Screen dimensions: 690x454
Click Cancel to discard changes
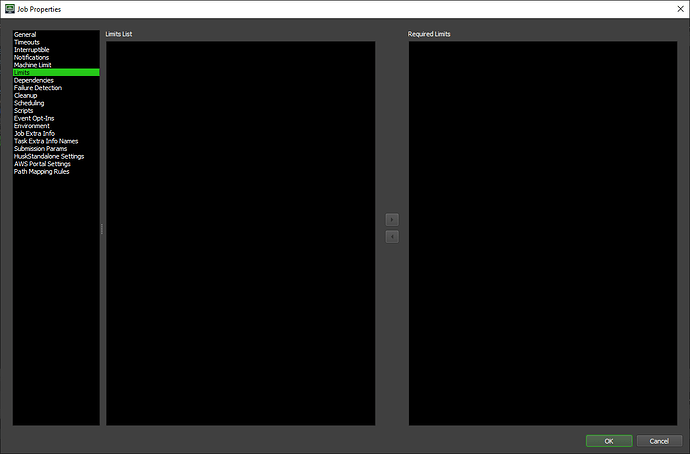[659, 441]
